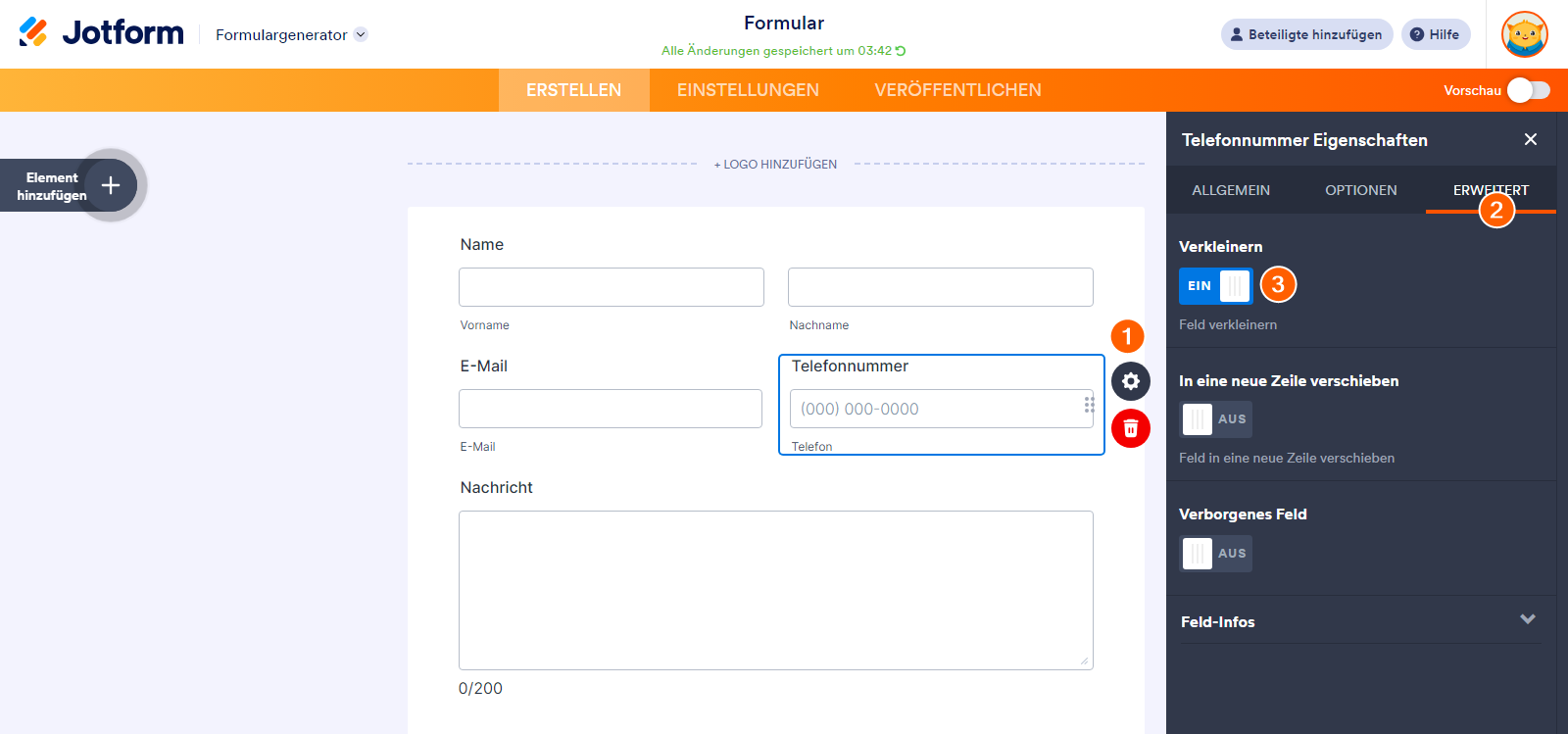Expand the Feld-Infos section
1568x734 pixels.
pos(1527,620)
